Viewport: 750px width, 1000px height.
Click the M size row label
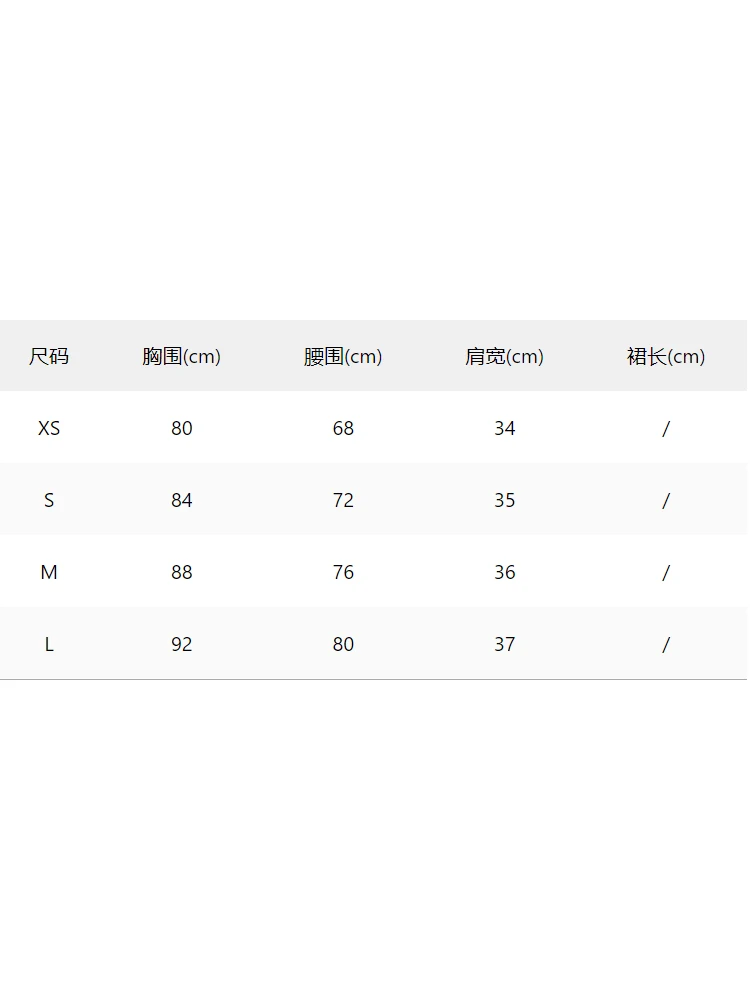coord(49,572)
